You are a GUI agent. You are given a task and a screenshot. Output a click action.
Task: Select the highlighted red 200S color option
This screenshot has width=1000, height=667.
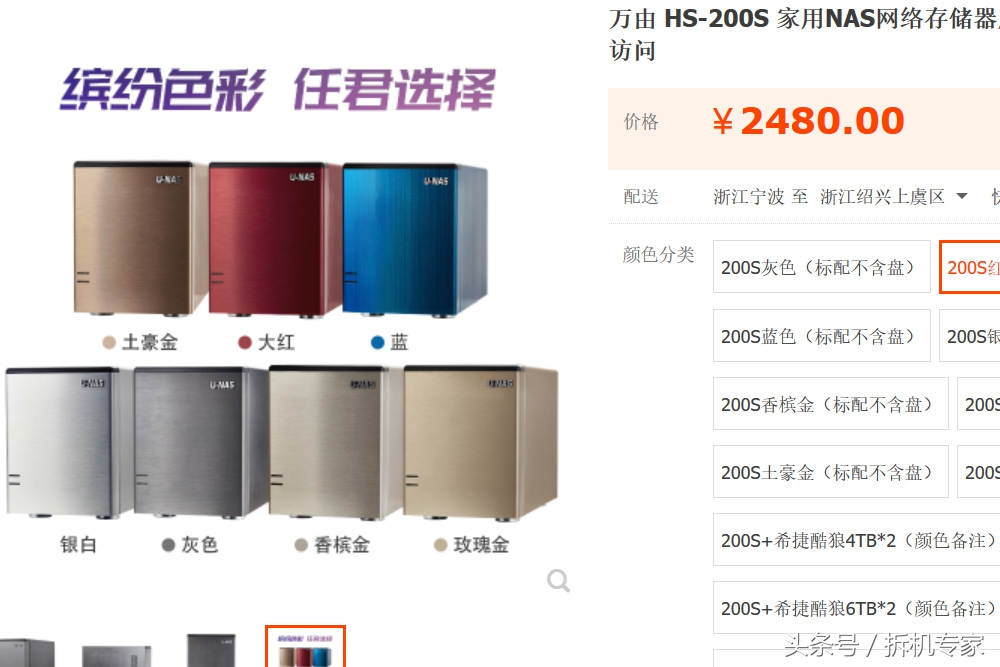pyautogui.click(x=970, y=267)
